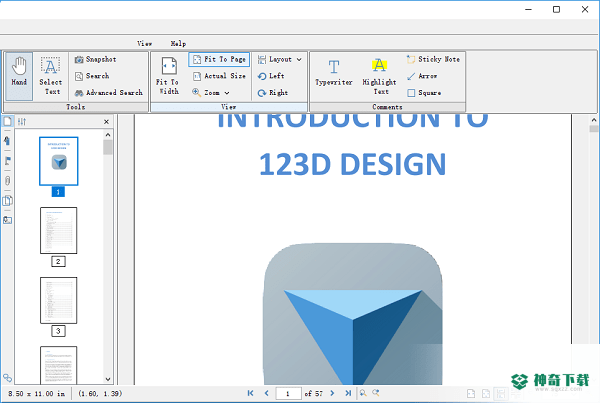Open the Search tool
This screenshot has height=403, width=600.
click(92, 76)
